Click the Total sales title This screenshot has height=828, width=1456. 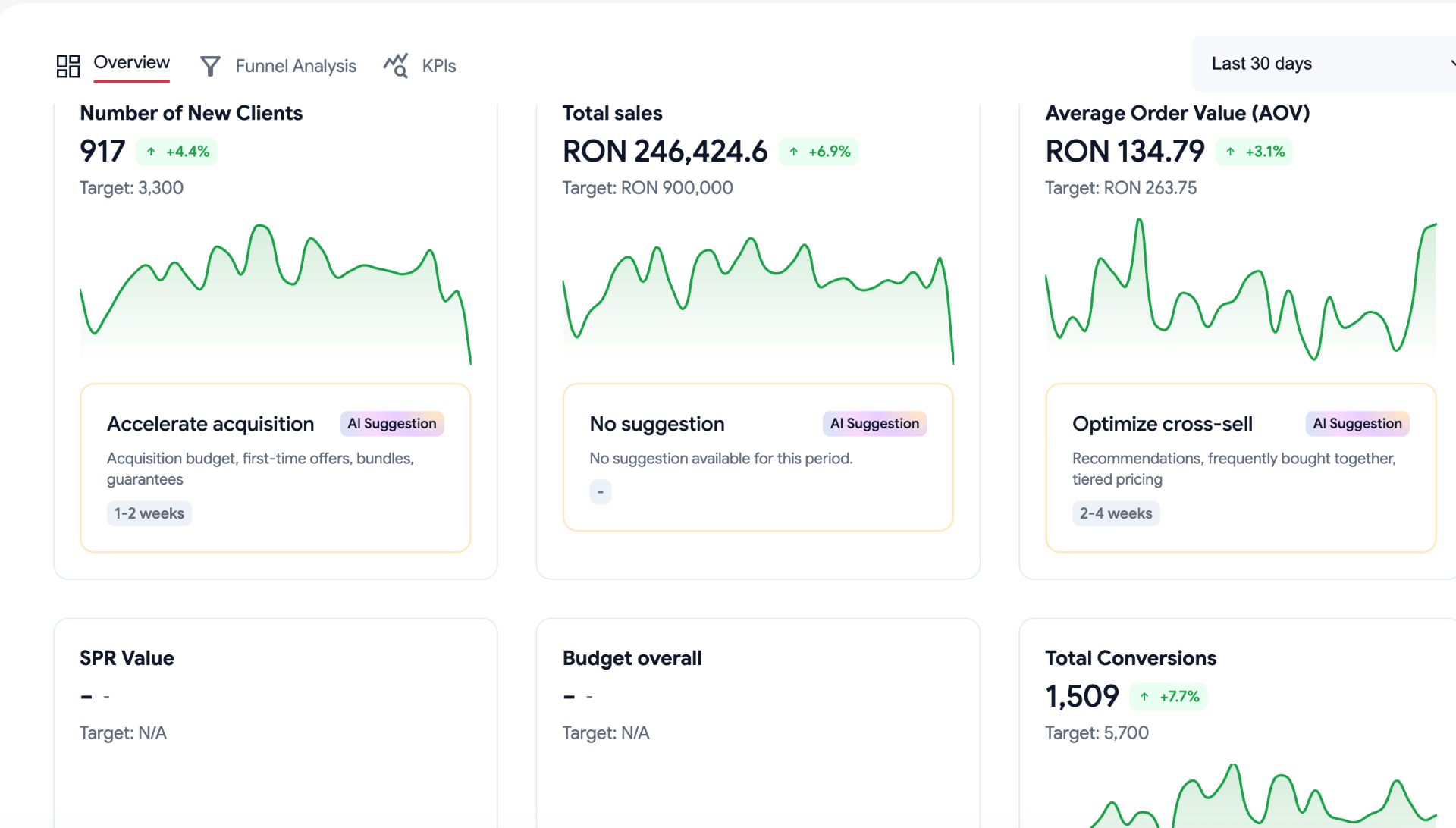coord(612,113)
